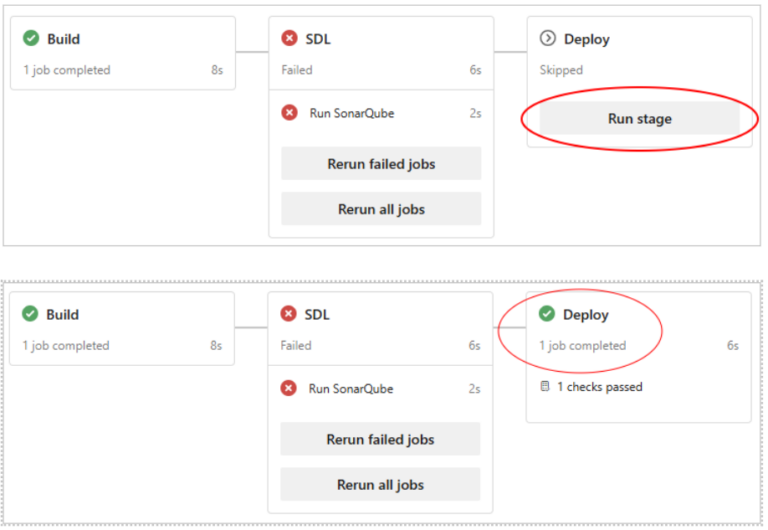Select top Deploy stage title
The height and width of the screenshot is (530, 768).
coord(587,40)
